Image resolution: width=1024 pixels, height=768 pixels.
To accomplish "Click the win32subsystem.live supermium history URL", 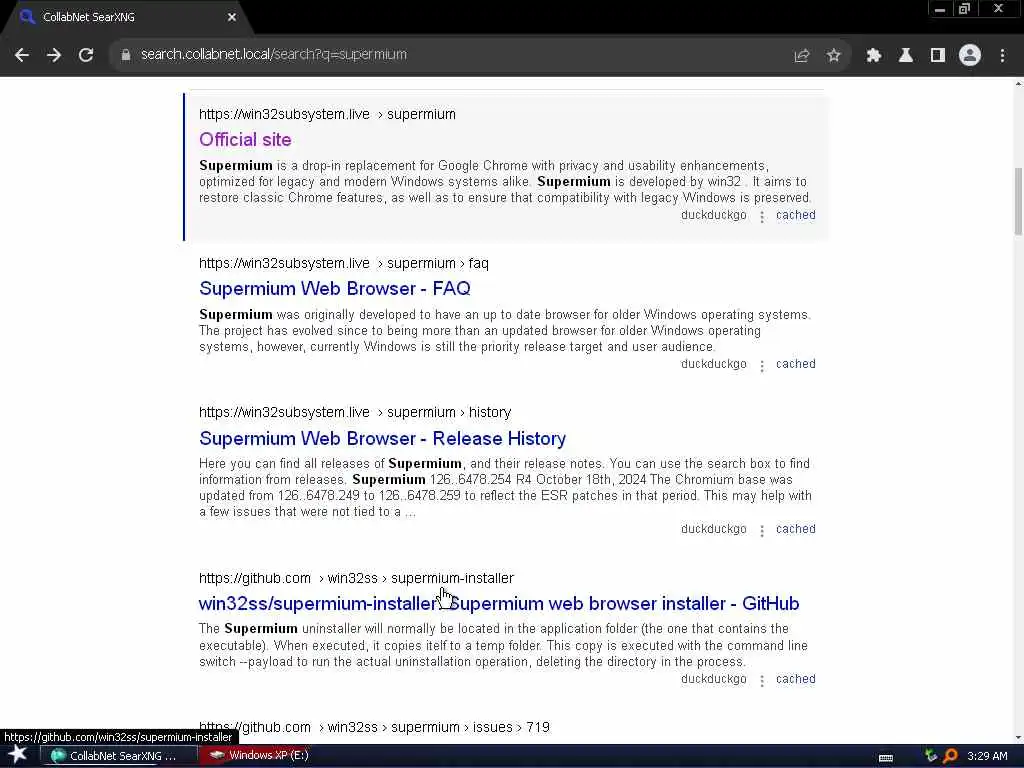I will point(355,412).
